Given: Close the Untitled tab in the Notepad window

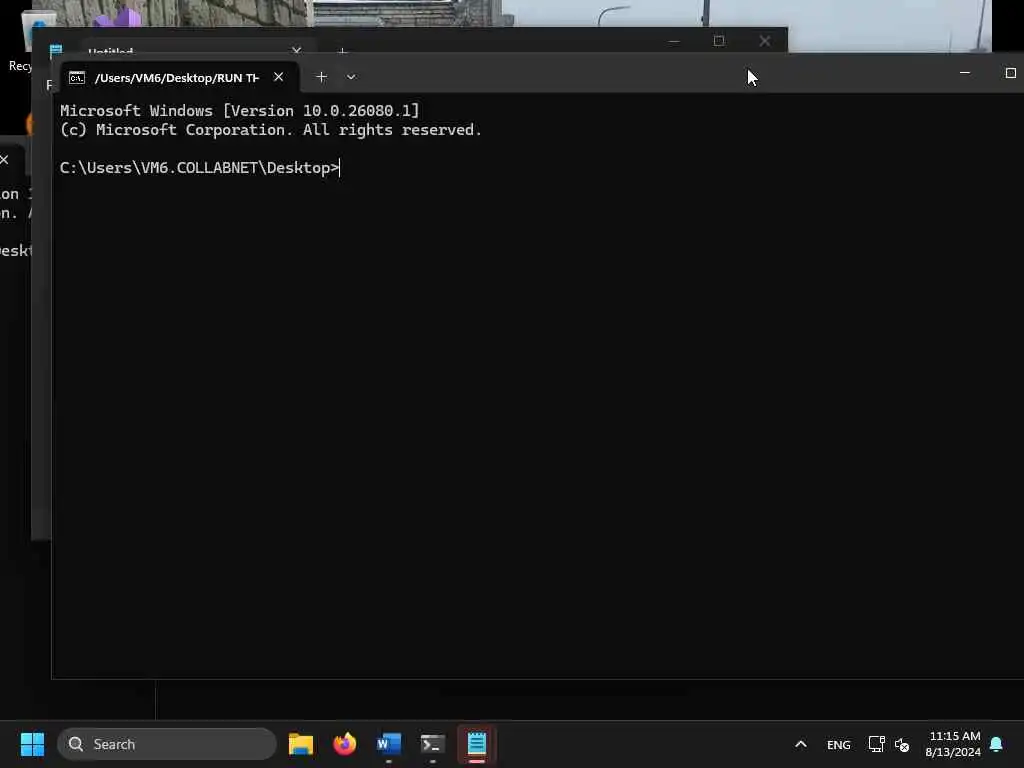Looking at the screenshot, I should pos(296,50).
